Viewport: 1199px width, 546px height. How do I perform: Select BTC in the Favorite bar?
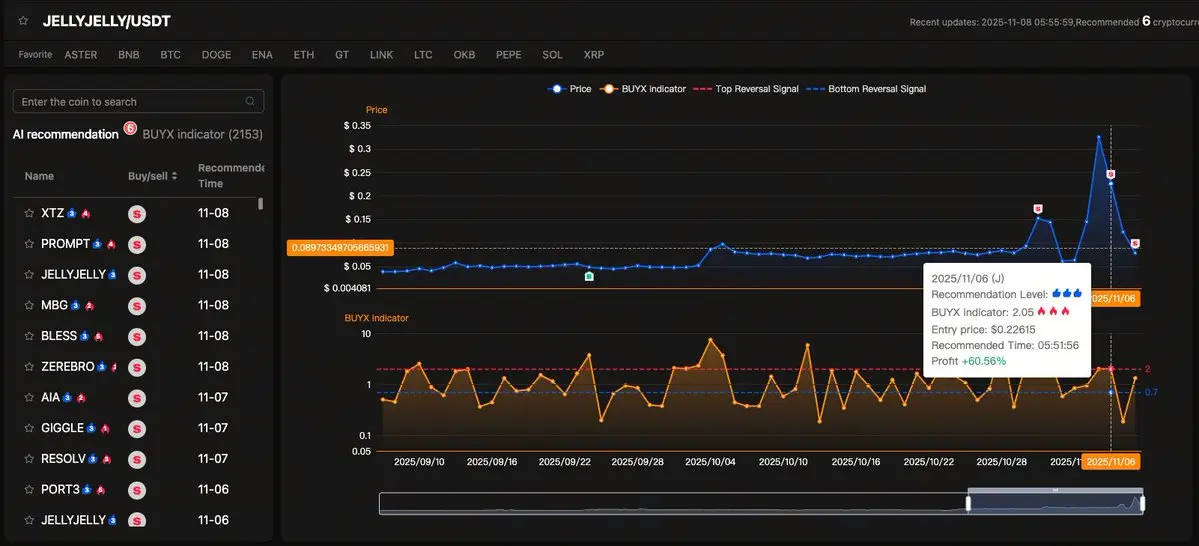click(171, 55)
